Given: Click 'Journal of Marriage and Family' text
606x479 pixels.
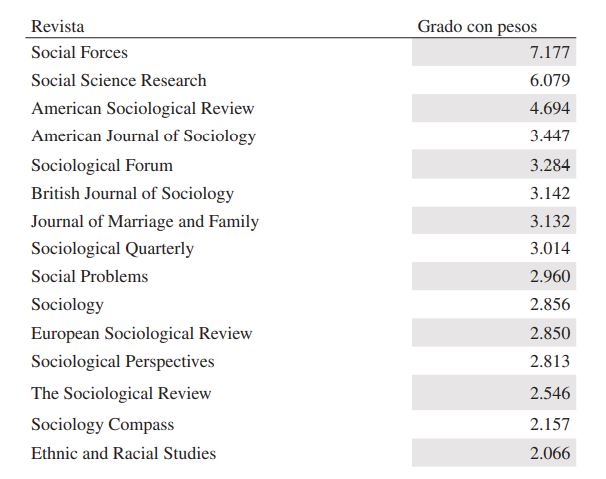Looking at the screenshot, I should [145, 221].
